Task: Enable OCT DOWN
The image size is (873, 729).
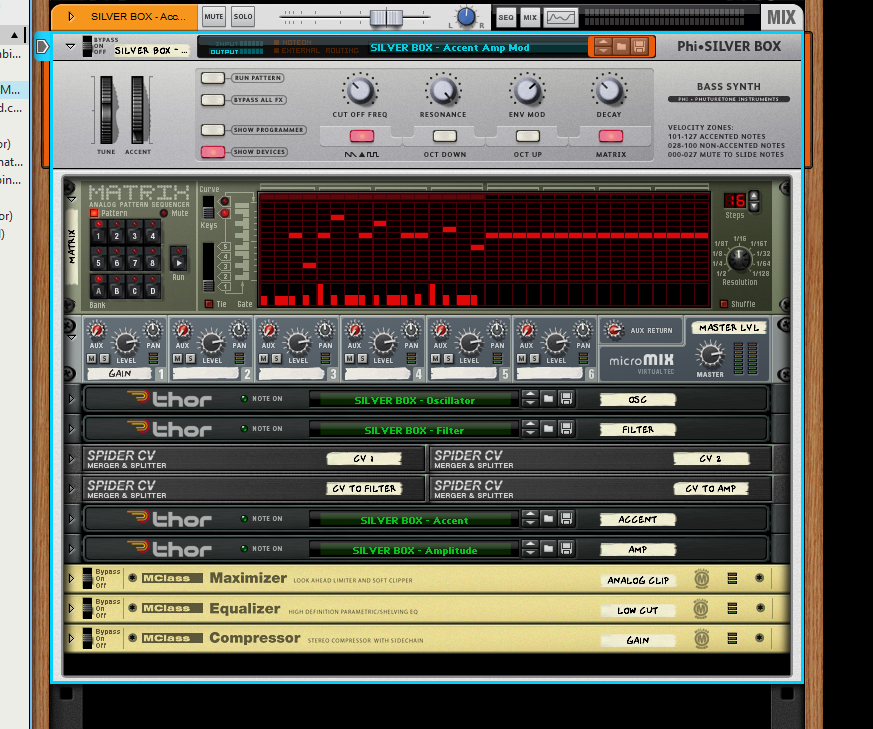Action: pos(445,136)
